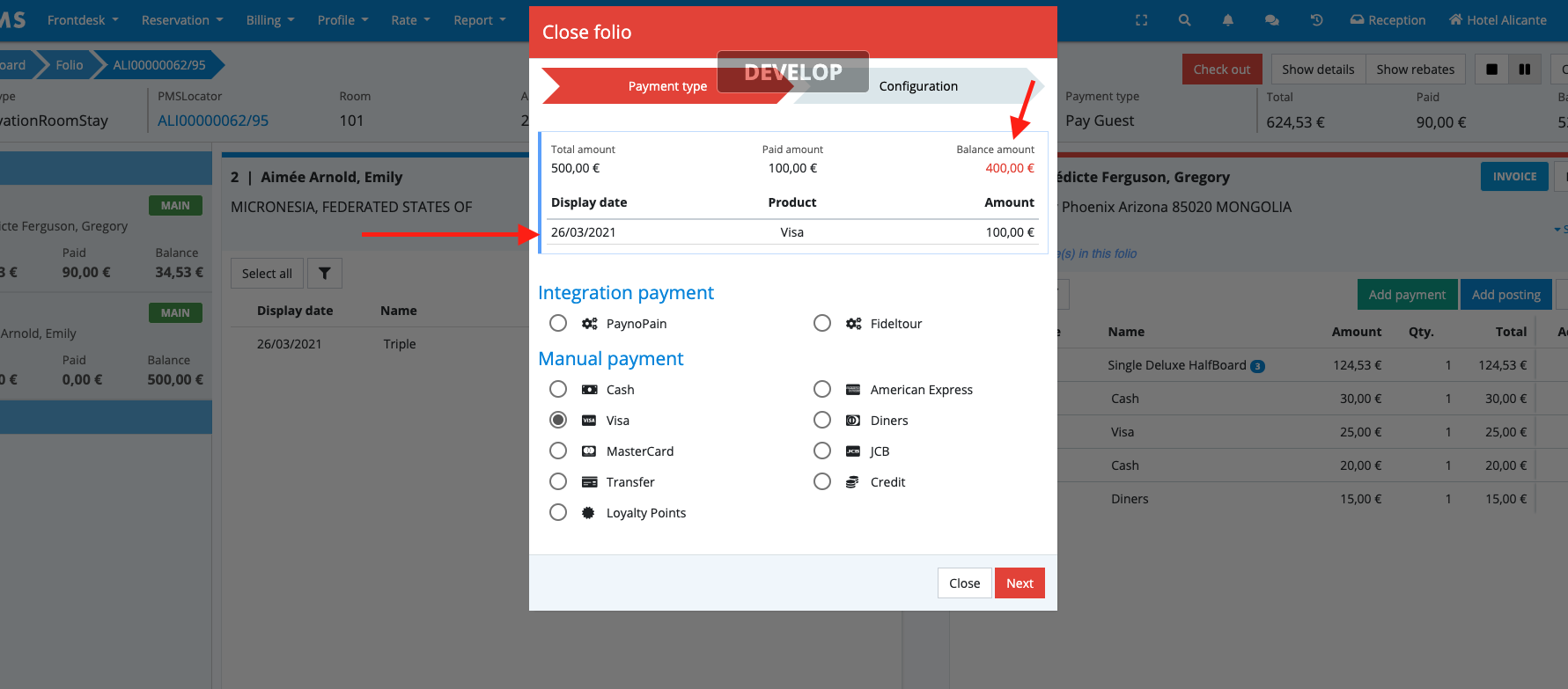The image size is (1568, 689).
Task: Click the Check out button
Action: click(x=1222, y=70)
